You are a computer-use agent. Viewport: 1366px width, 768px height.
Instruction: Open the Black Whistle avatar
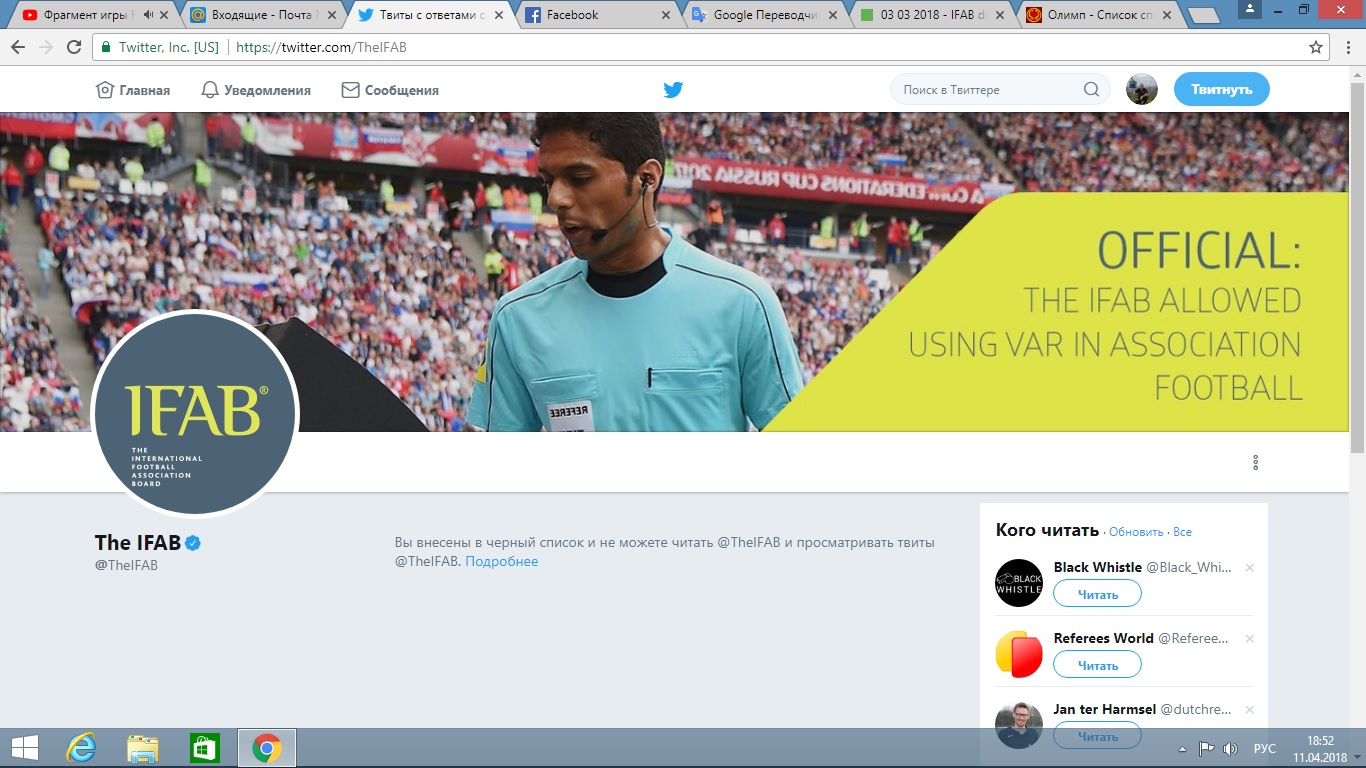coord(1019,583)
